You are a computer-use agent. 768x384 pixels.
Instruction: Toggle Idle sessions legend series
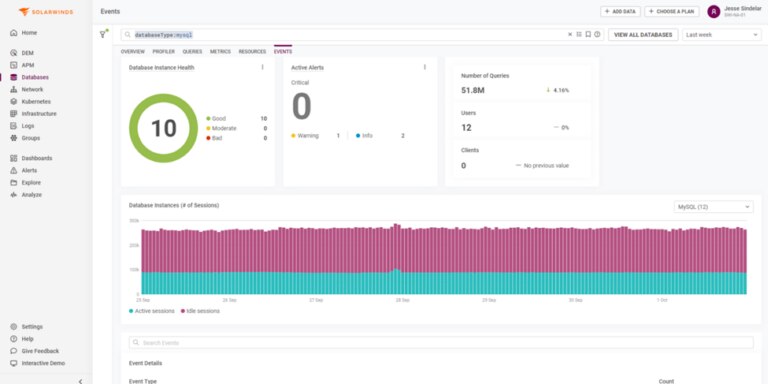(200, 311)
